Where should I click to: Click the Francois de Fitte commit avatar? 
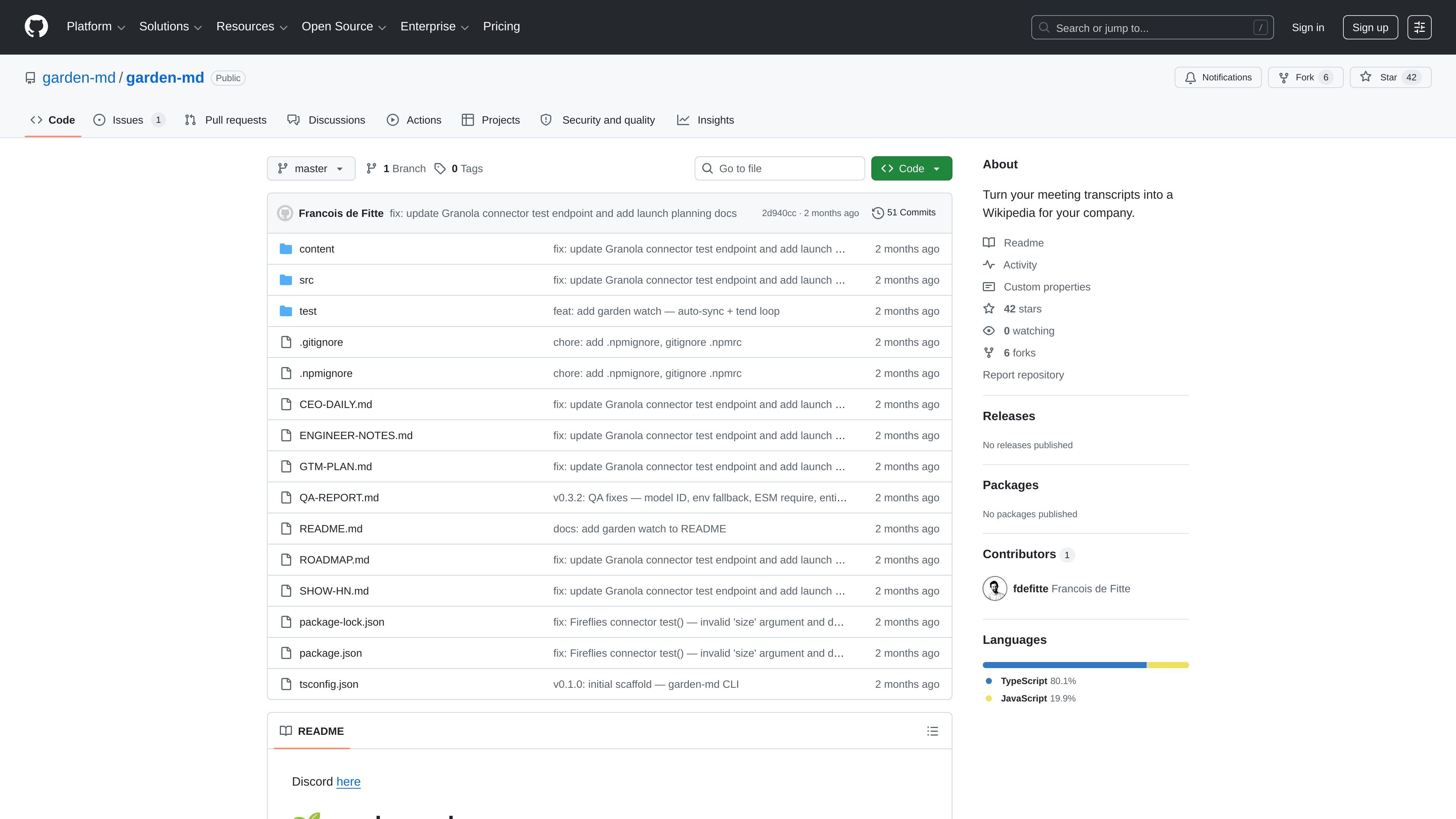point(285,213)
